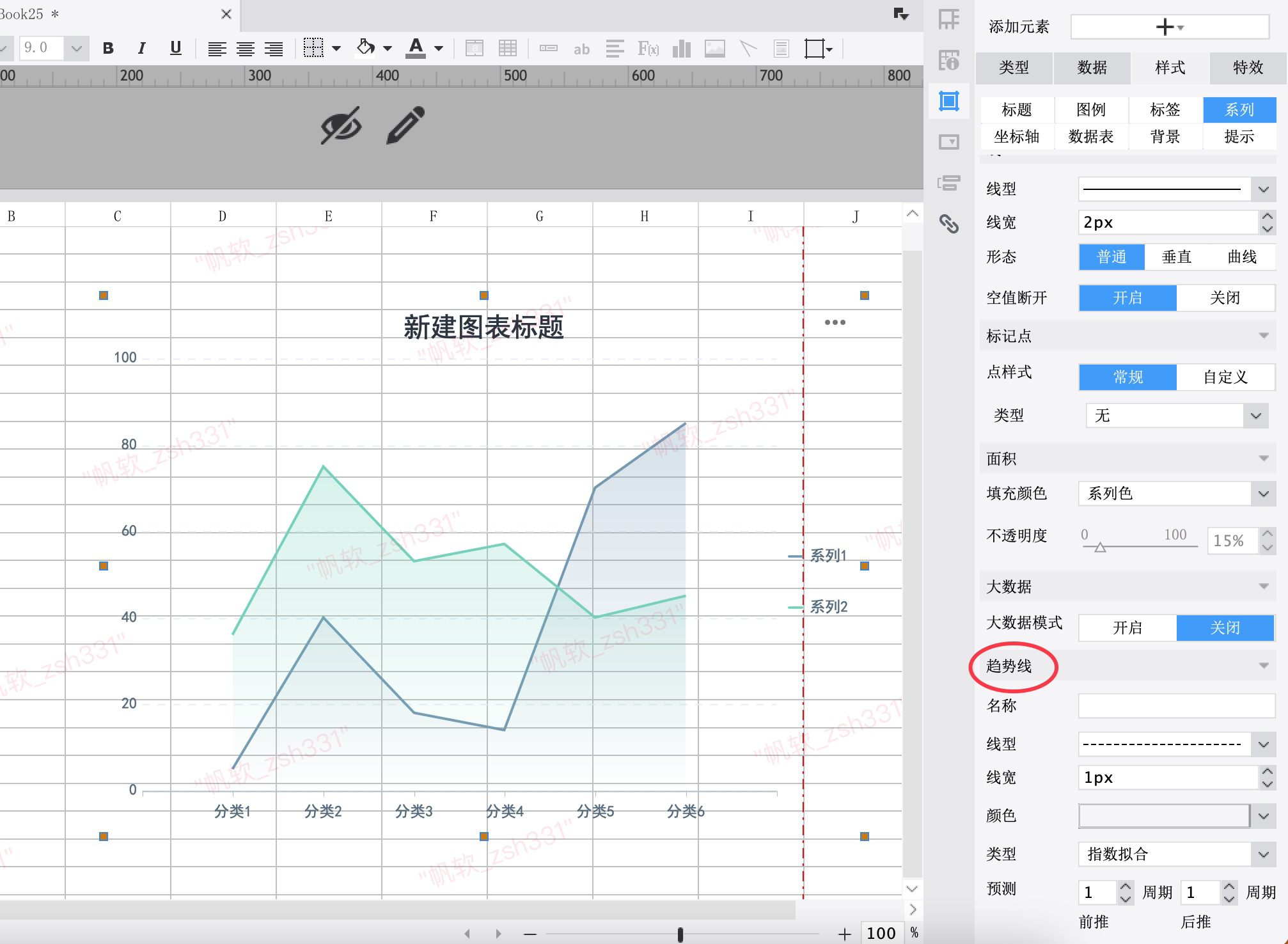Open the 标题 style sub-tab

[1017, 110]
